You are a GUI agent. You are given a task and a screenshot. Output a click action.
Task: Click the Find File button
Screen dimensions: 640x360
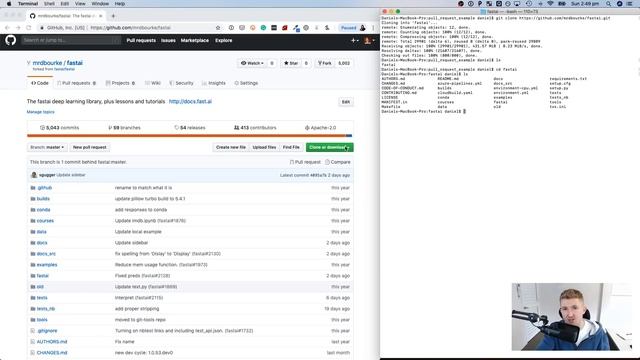(291, 147)
